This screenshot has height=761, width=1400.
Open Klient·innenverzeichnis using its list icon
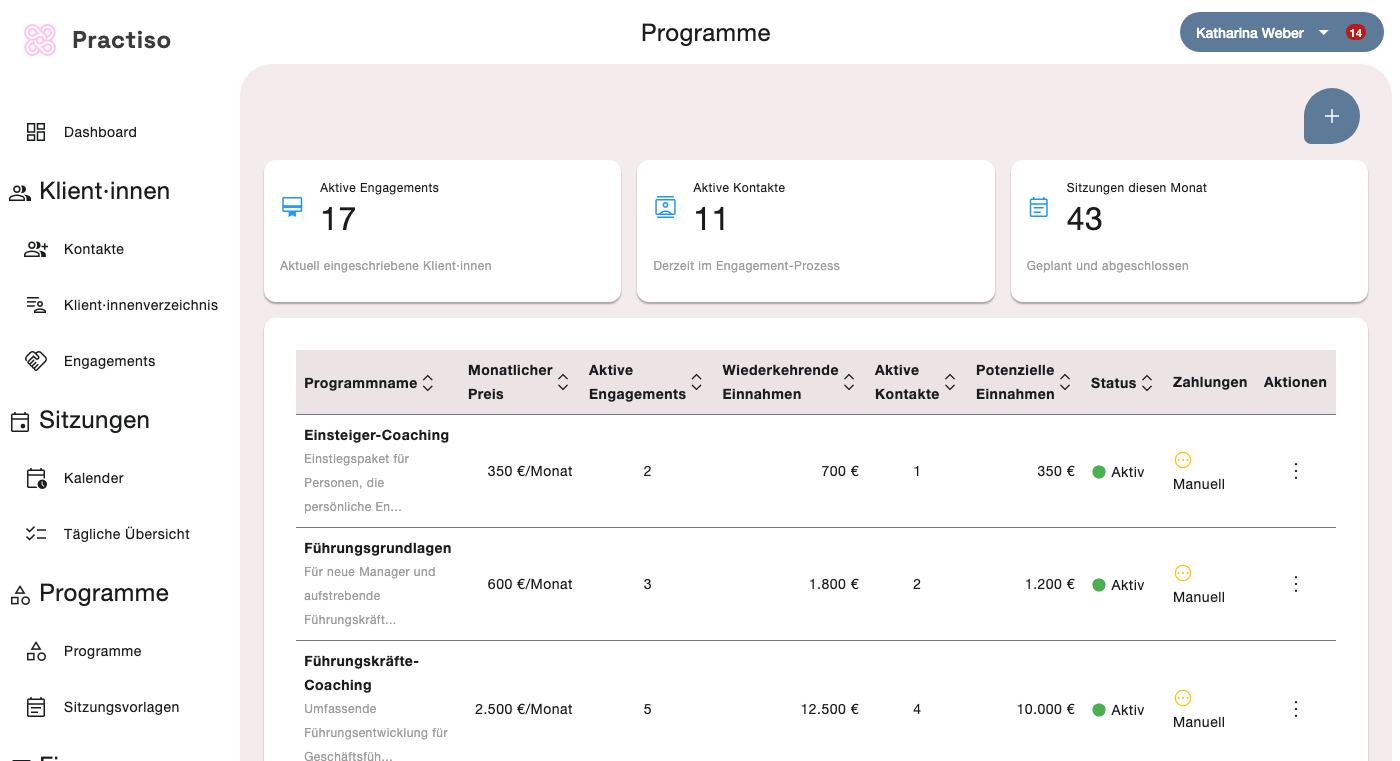[x=36, y=305]
